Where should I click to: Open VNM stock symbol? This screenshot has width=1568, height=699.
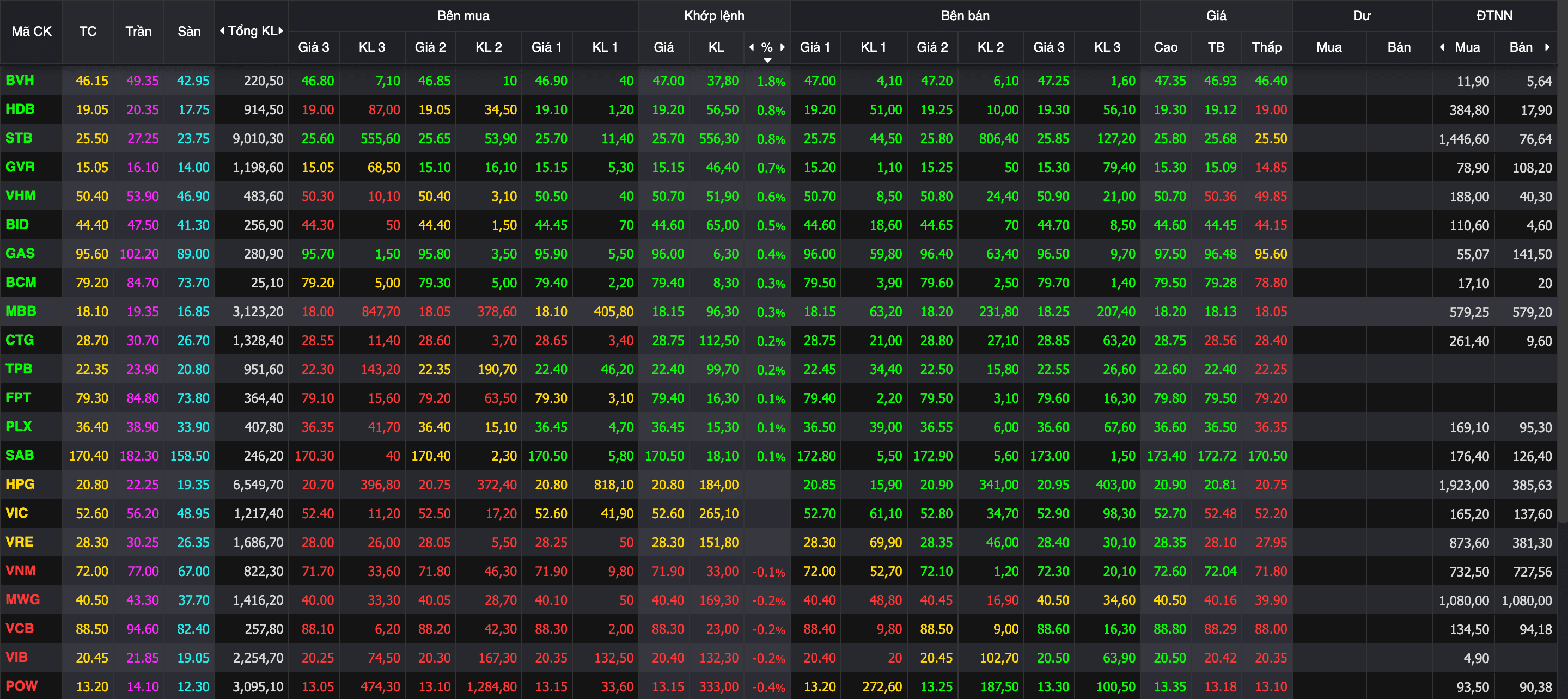tap(21, 571)
